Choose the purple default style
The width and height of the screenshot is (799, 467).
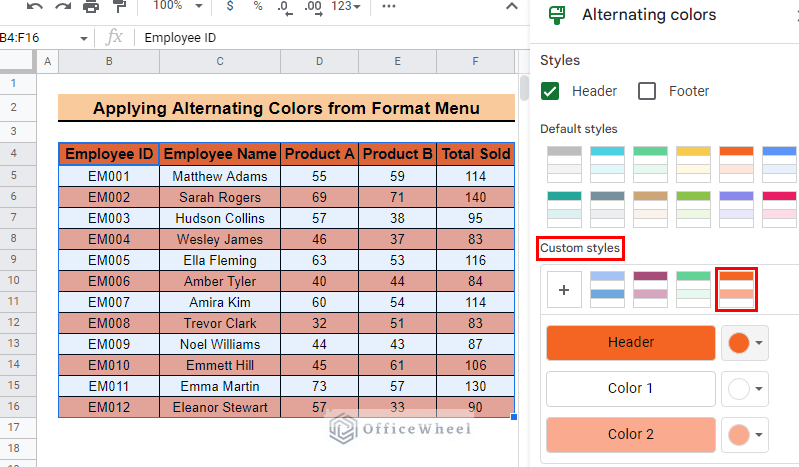pos(736,209)
